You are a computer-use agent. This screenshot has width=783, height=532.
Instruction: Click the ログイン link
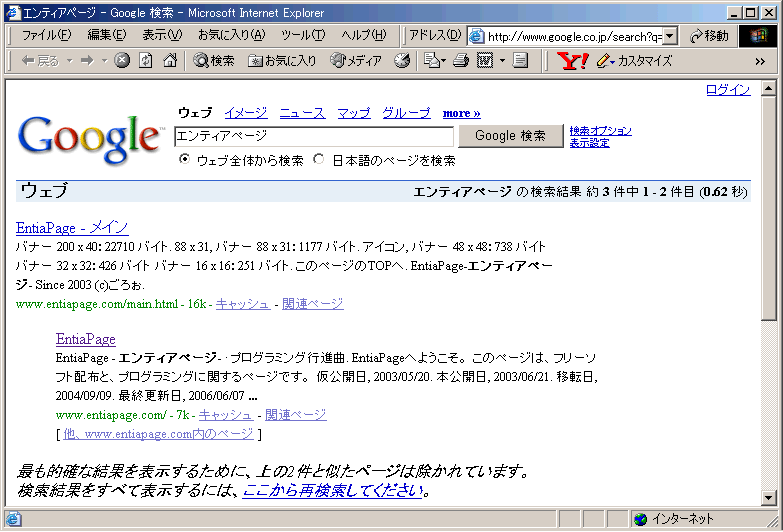(x=728, y=89)
